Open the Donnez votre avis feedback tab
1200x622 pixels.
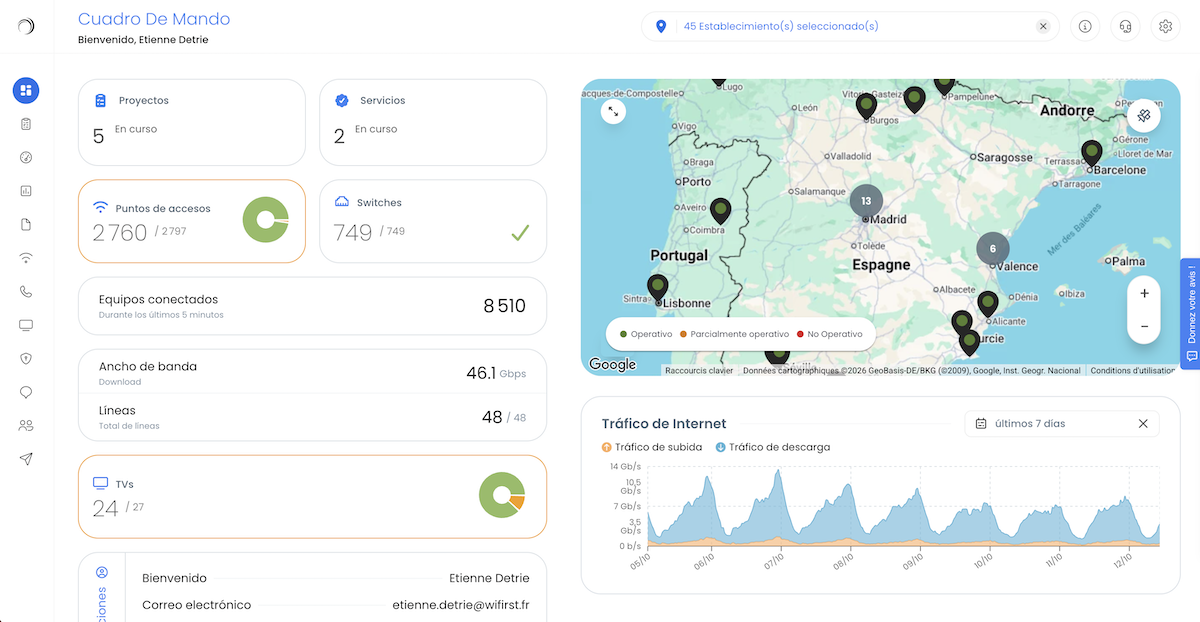1191,314
